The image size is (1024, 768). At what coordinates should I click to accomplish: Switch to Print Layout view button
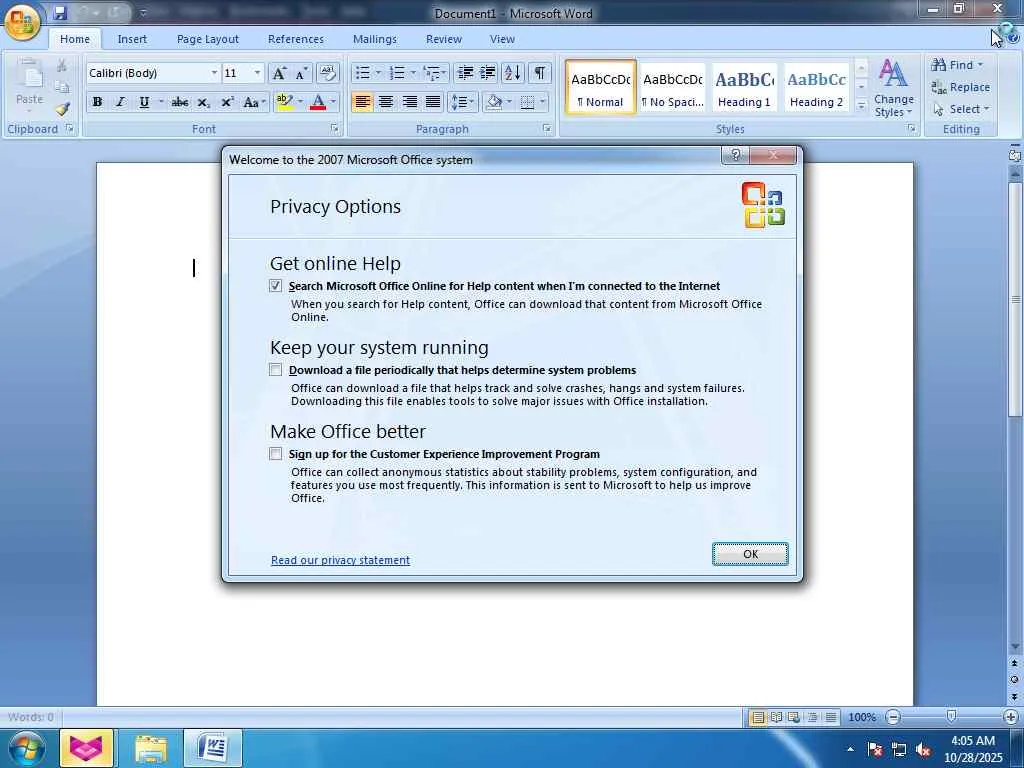tap(758, 717)
